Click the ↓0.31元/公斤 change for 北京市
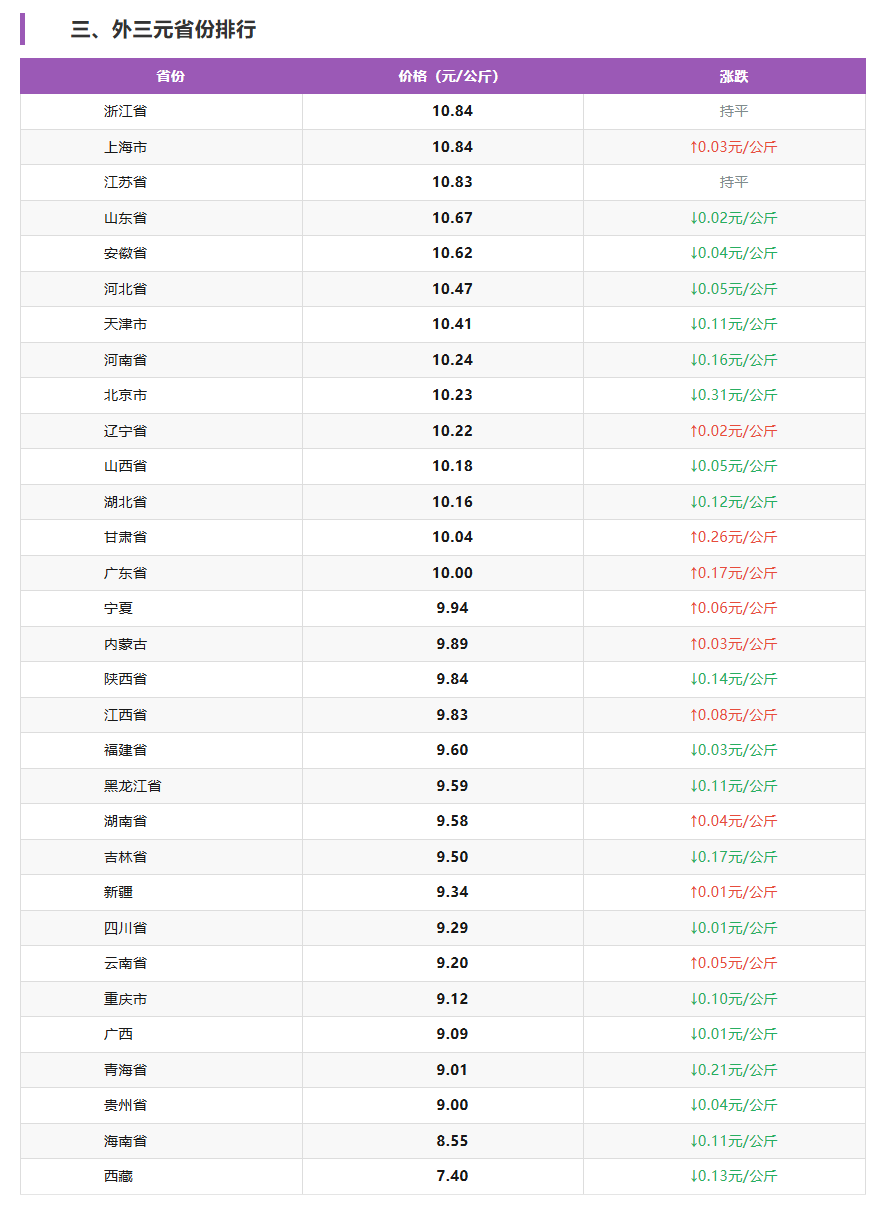885x1209 pixels. coord(733,395)
